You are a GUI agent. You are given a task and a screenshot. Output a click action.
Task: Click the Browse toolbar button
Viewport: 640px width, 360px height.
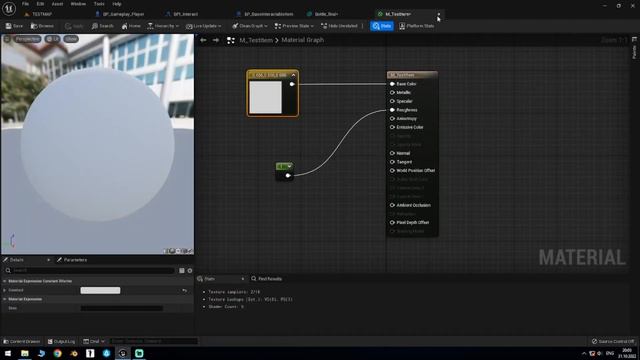(42, 26)
